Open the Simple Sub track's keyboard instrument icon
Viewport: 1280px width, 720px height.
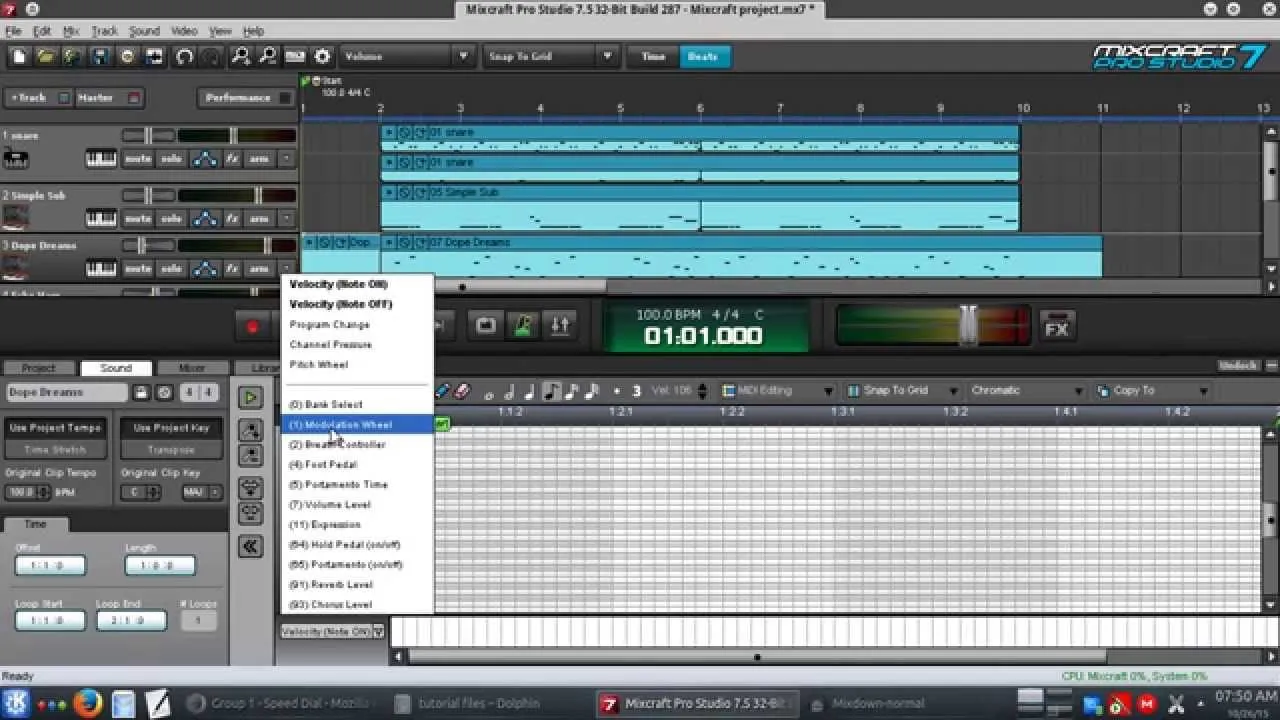click(x=101, y=219)
